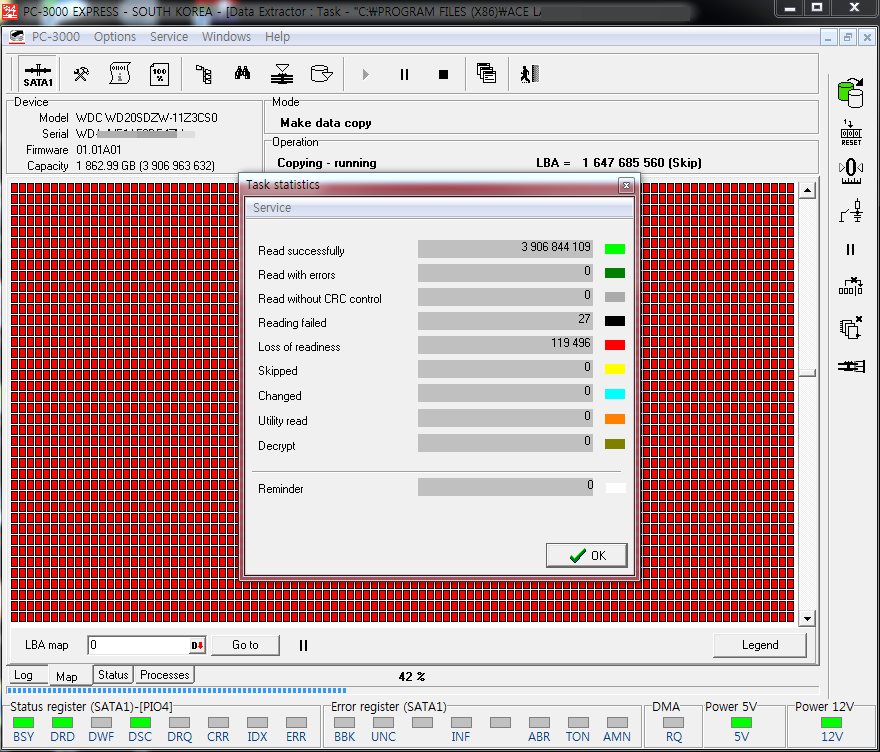Click the Utility read orange swatch
The height and width of the screenshot is (752, 880).
coord(615,419)
